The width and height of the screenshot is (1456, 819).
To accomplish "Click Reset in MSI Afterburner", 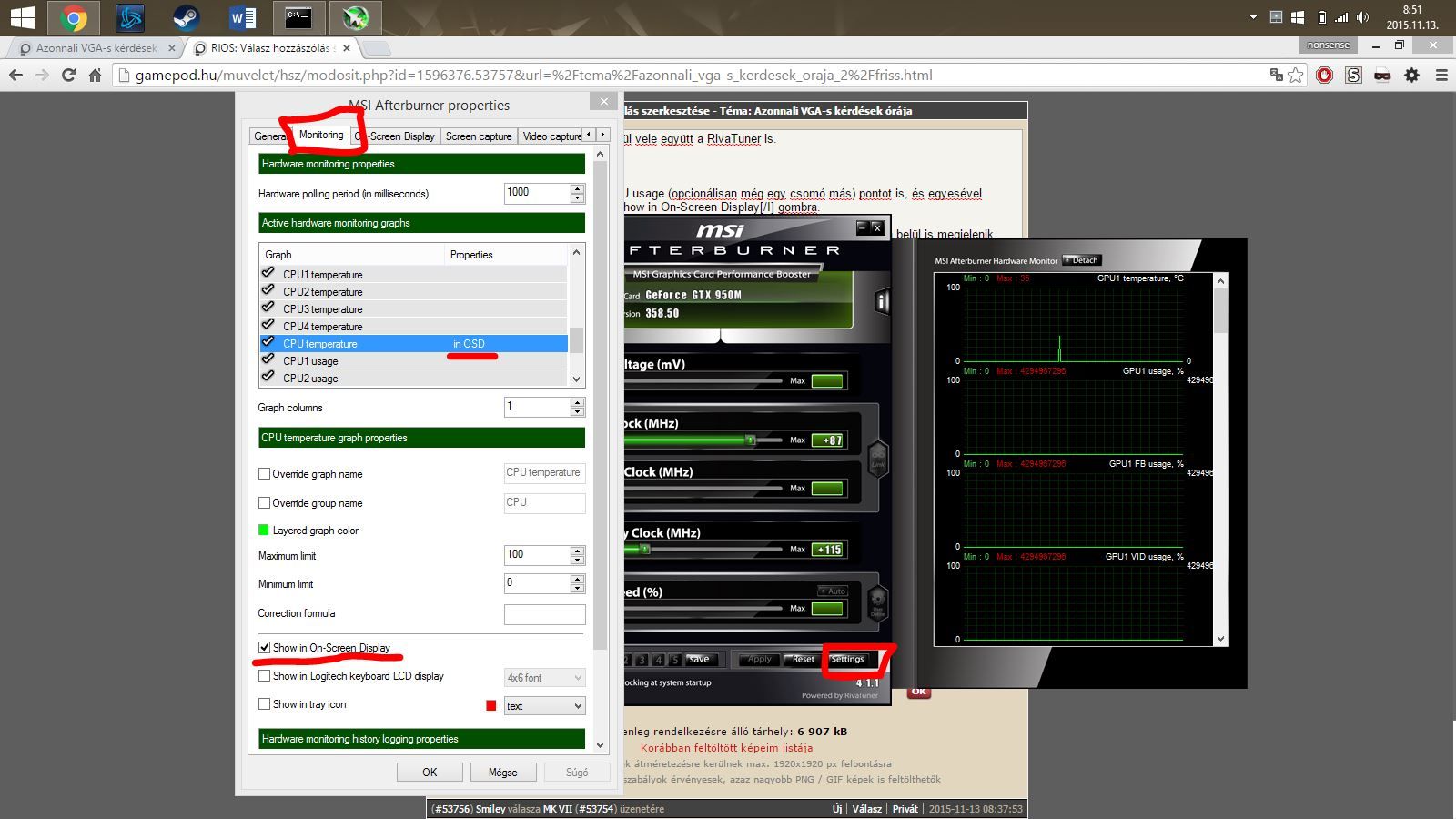I will 803,659.
